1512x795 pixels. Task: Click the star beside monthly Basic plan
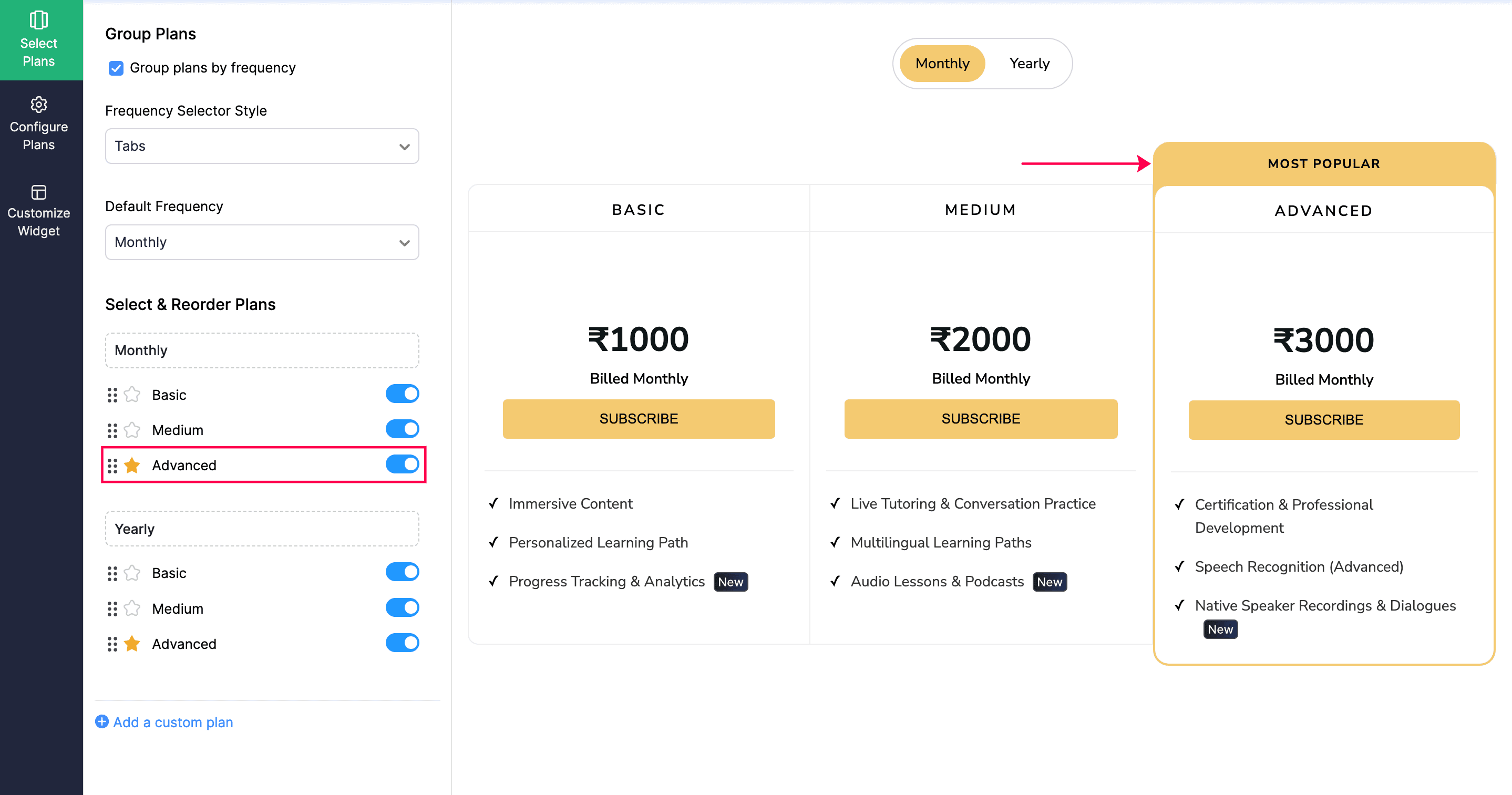pos(131,394)
